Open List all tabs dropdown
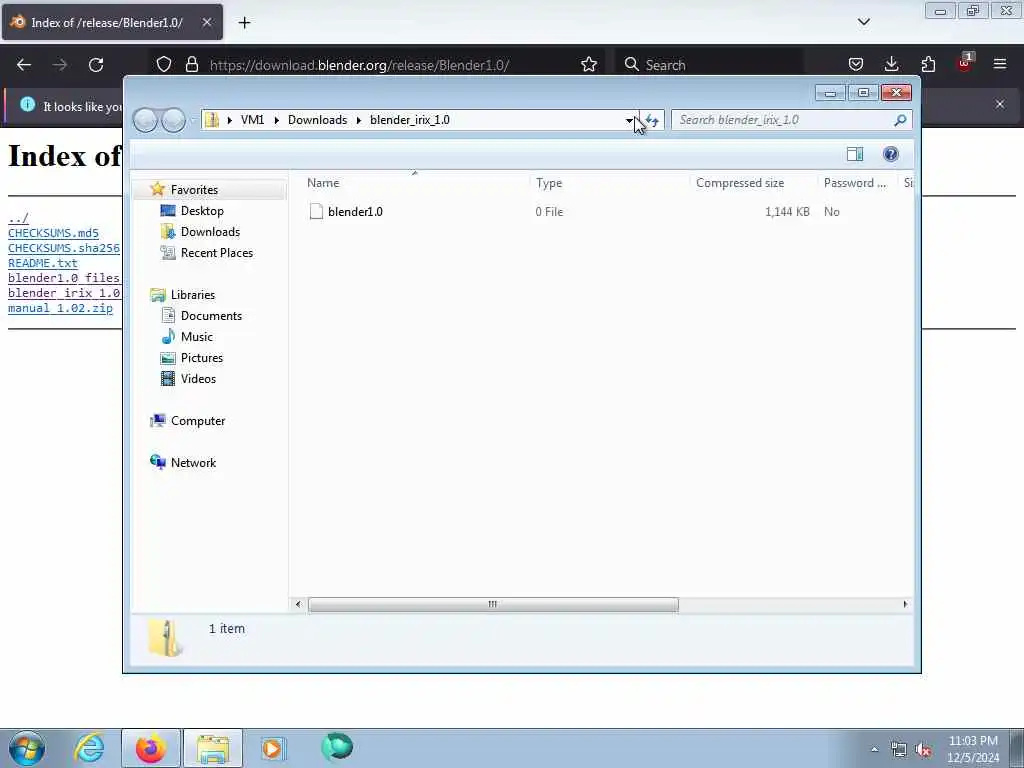1024x768 pixels. (863, 22)
